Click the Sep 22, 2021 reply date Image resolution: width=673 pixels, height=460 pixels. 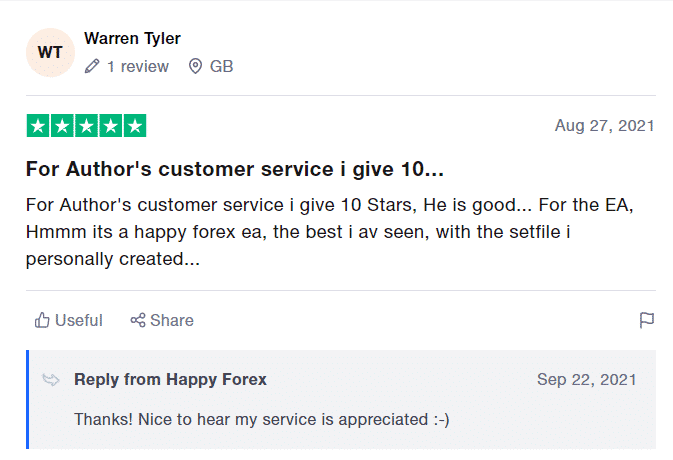tap(586, 380)
